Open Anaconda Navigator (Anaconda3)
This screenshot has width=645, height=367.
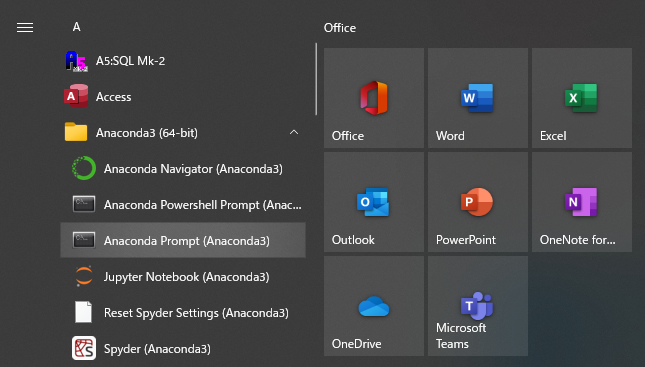183,169
